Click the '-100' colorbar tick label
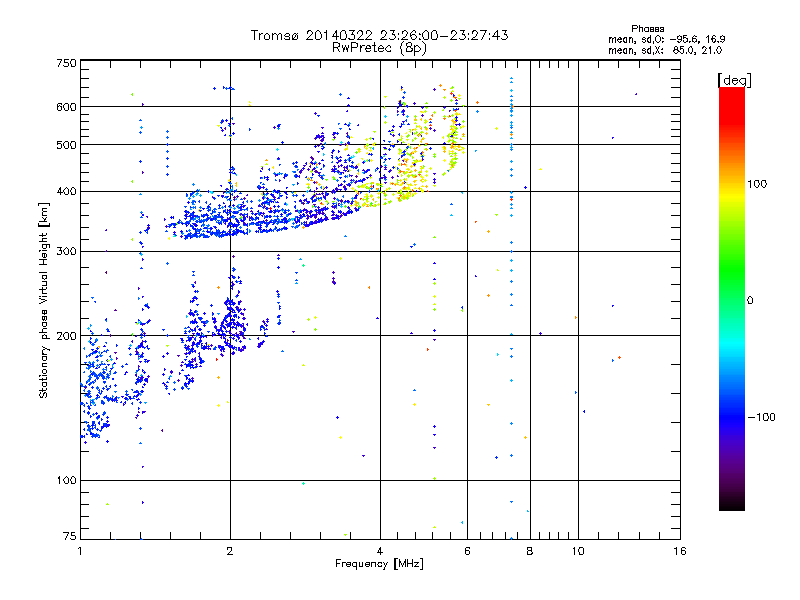 pos(761,417)
